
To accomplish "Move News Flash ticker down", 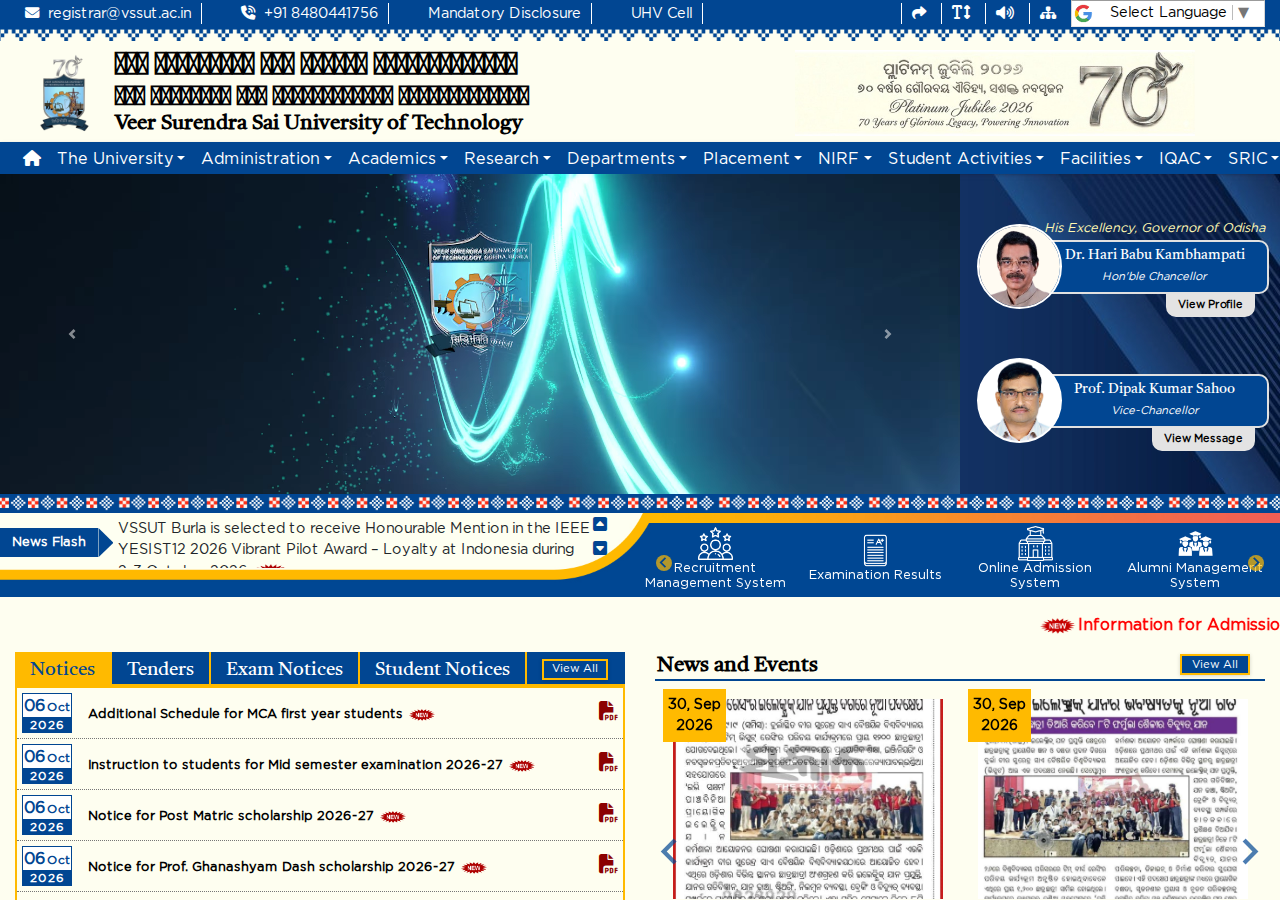I will pyautogui.click(x=600, y=548).
